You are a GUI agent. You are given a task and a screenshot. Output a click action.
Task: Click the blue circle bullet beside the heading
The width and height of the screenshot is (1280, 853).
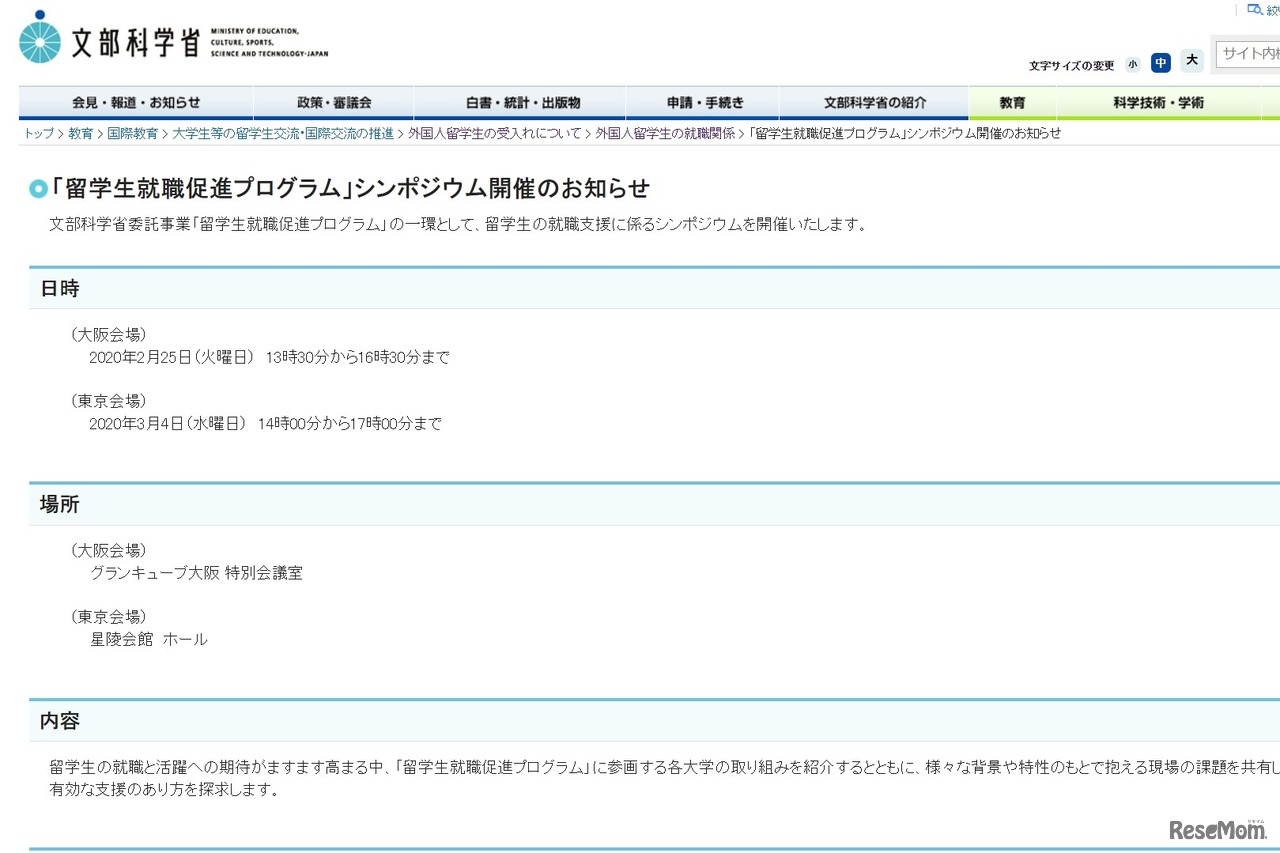pos(37,189)
